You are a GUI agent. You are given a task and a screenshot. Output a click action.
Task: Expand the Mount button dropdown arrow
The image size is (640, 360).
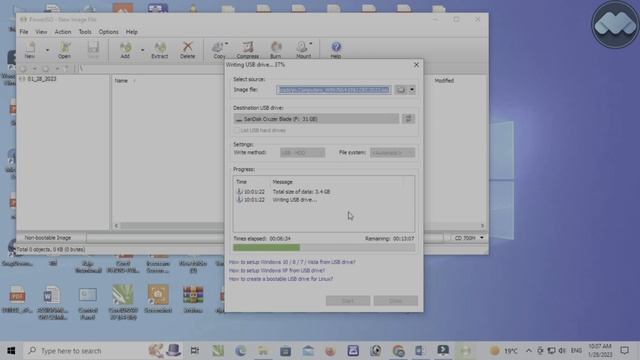click(311, 44)
